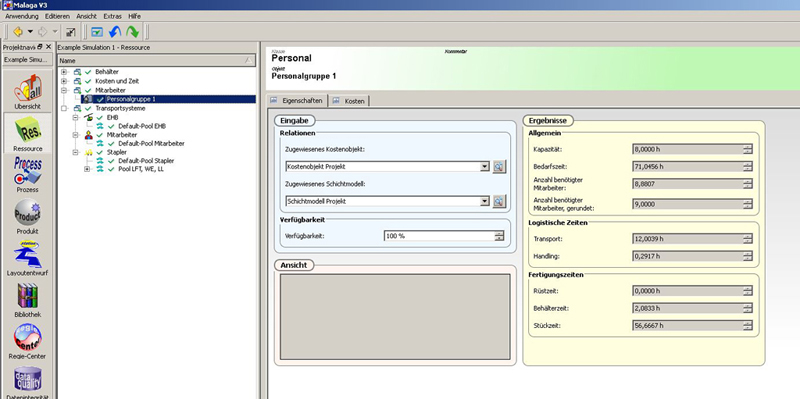Open the Ansicht menu

tap(86, 16)
